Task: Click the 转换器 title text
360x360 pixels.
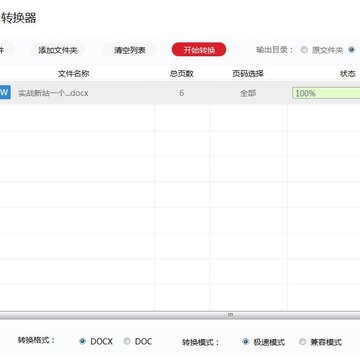Action: click(18, 18)
